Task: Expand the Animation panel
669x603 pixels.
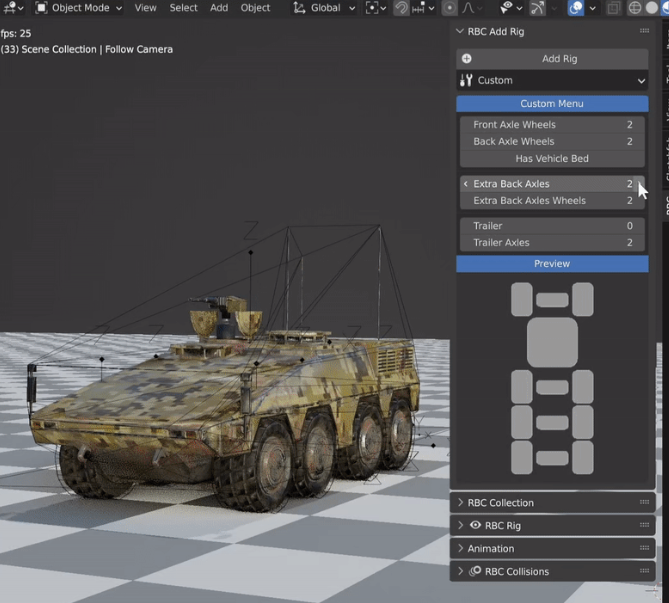Action: pos(460,548)
